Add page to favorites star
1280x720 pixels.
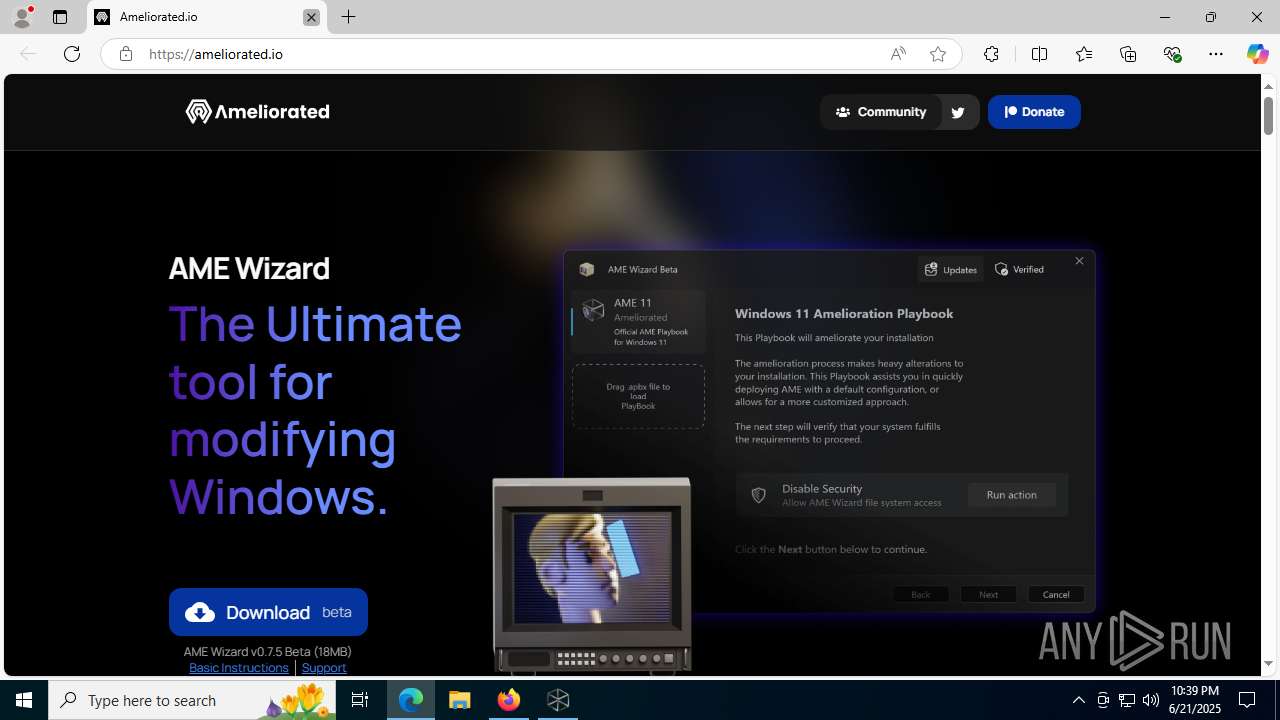click(x=938, y=54)
